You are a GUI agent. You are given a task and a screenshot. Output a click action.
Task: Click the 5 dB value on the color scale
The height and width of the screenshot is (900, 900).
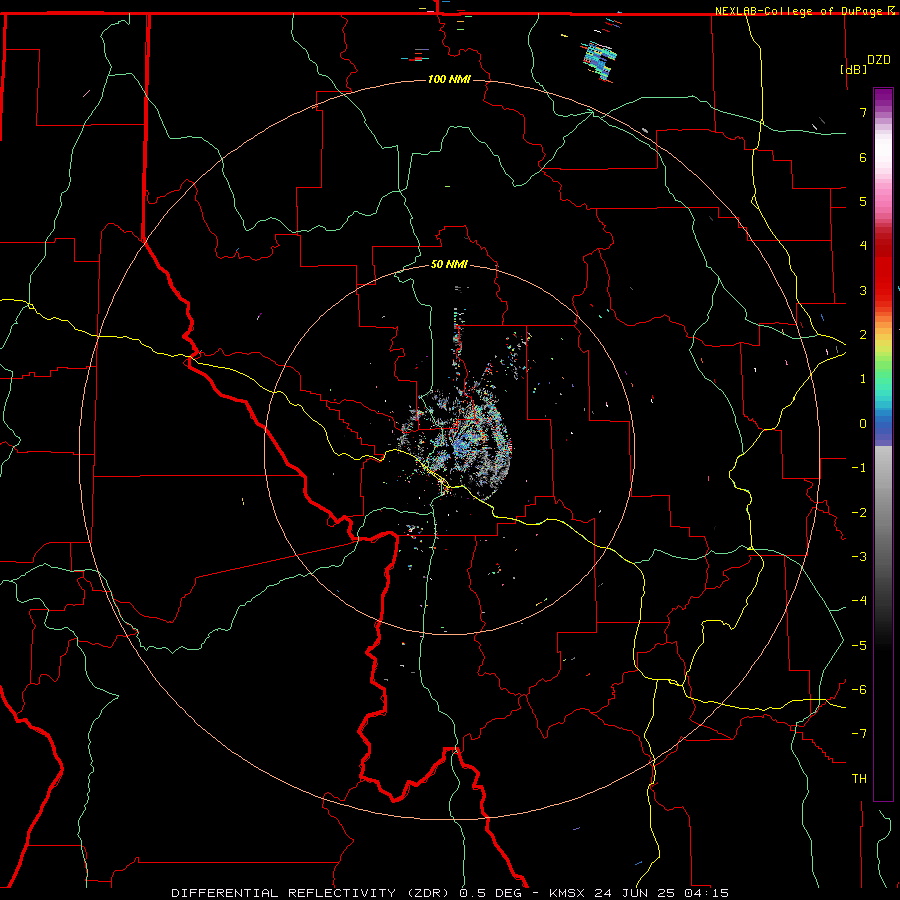pyautogui.click(x=863, y=201)
